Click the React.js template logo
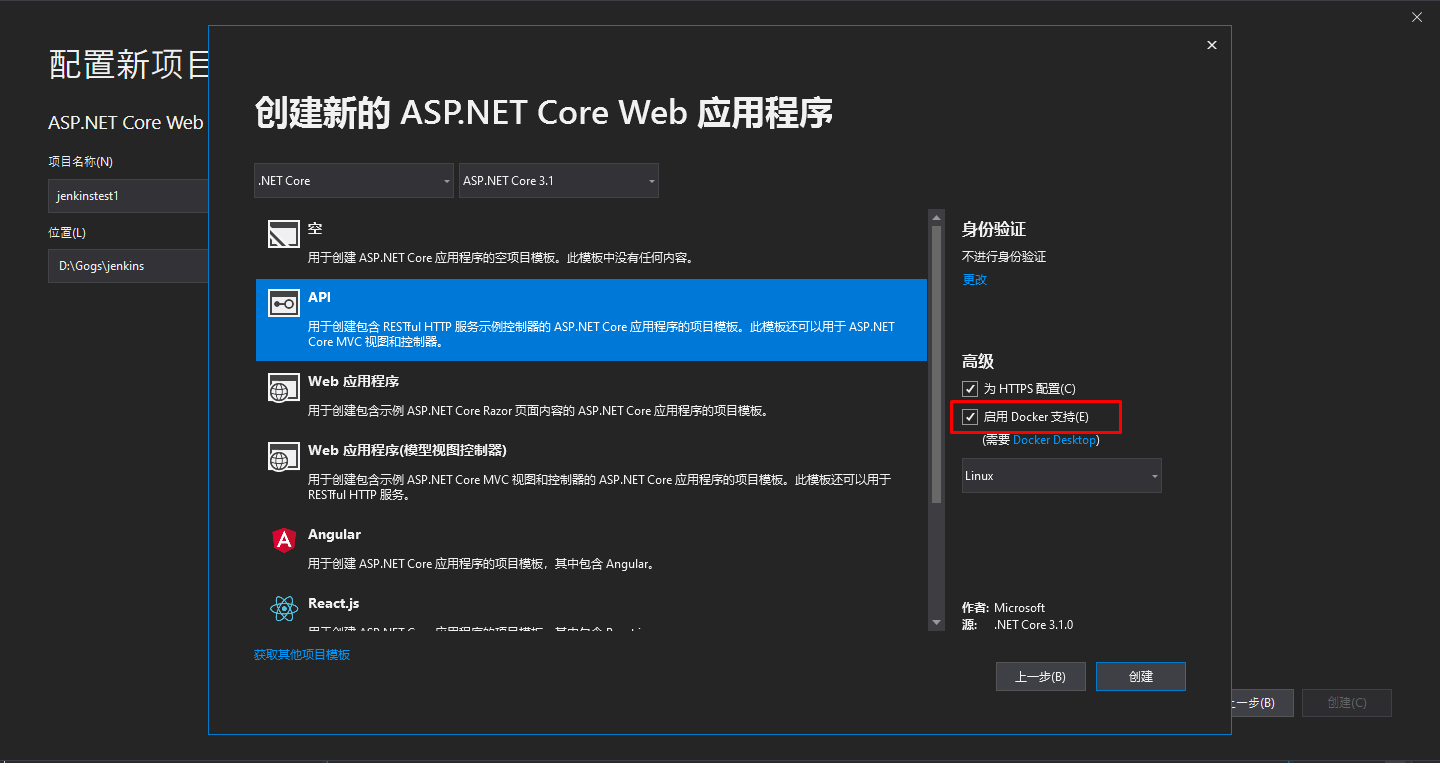1440x763 pixels. tap(284, 608)
